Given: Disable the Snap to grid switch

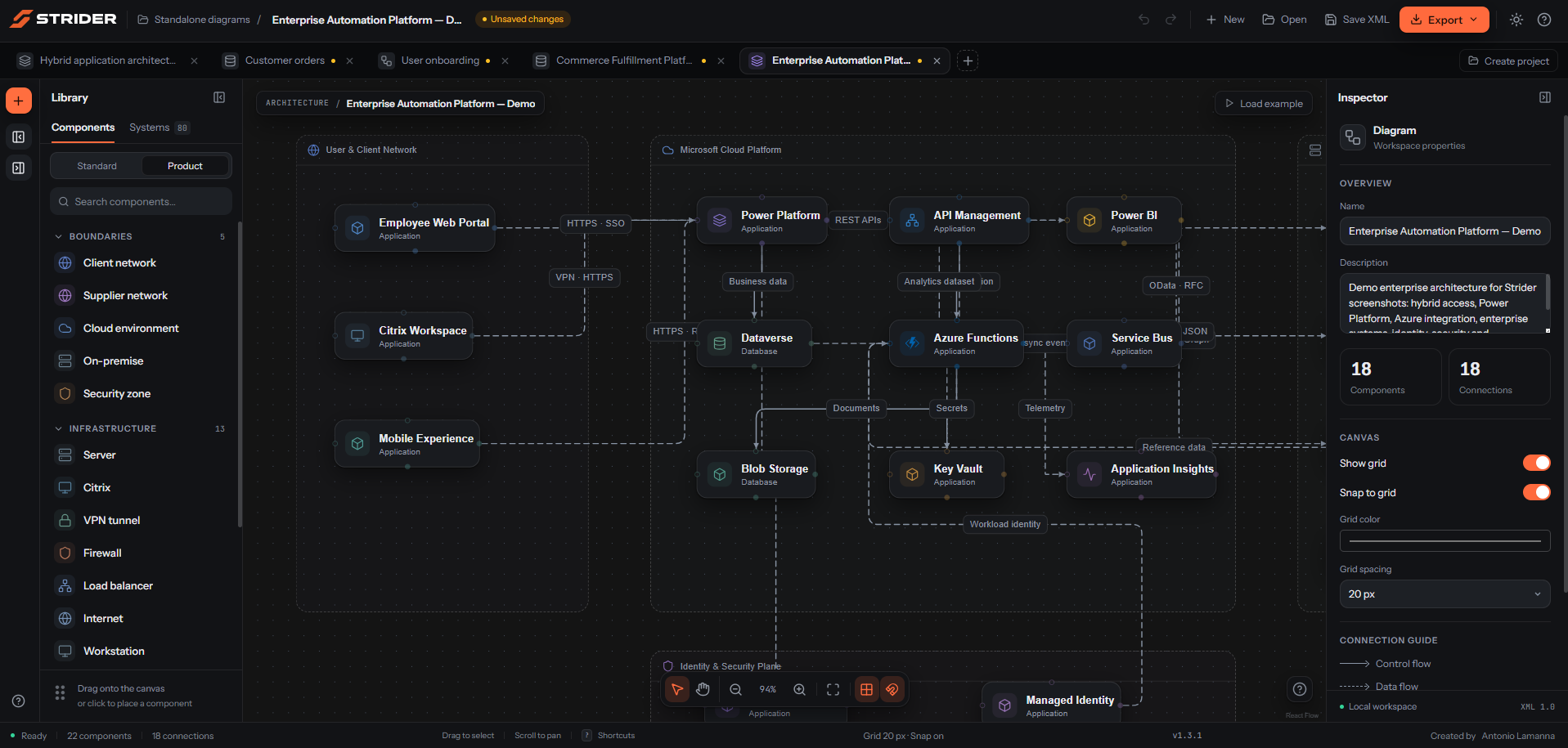Looking at the screenshot, I should click(1536, 492).
